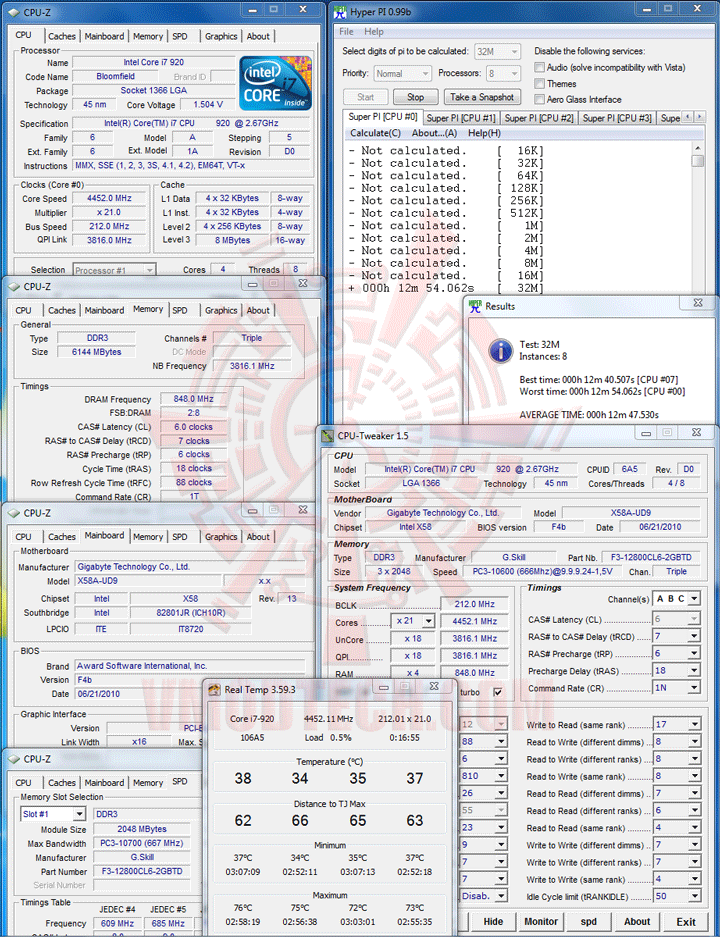Click the first core temperature 38 in Real Temp
Screen dimensions: 720x937
[x=243, y=778]
